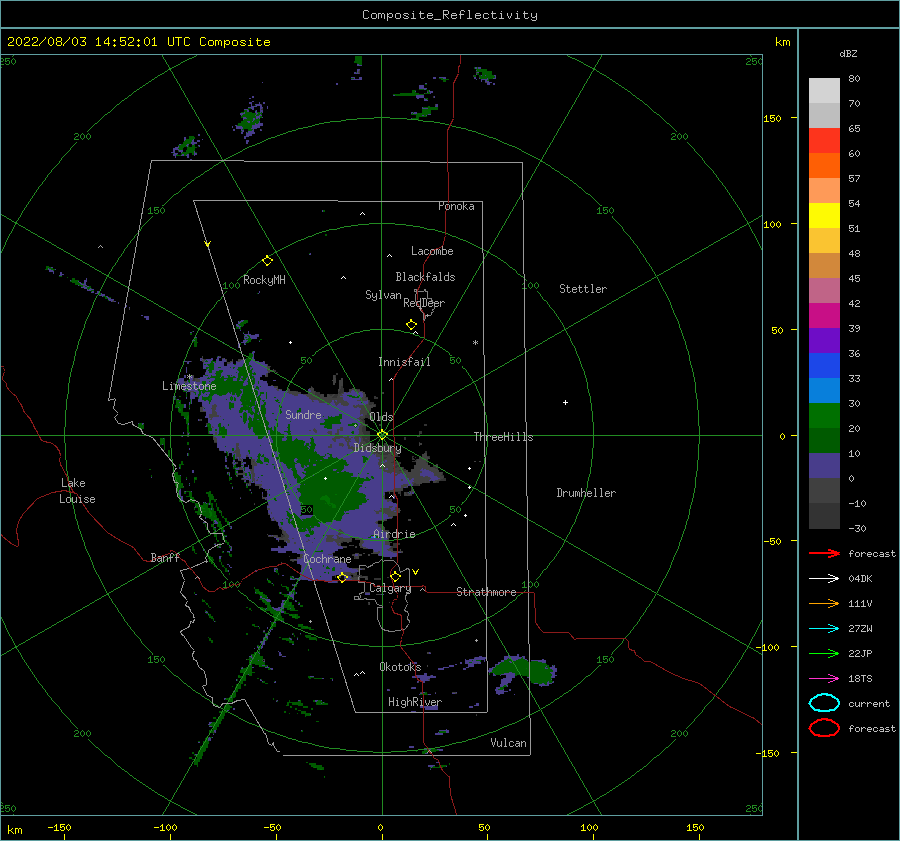
Task: Click the Composite_Reflectivity title text
Action: [x=449, y=15]
